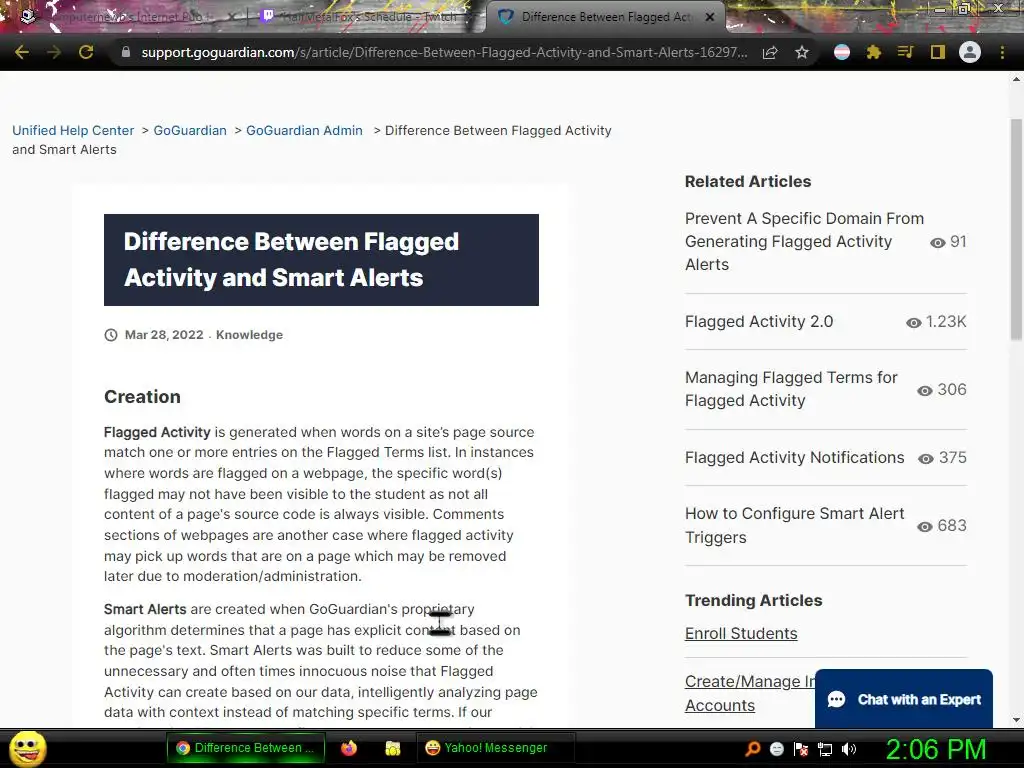Click the eye icon next to 375 views
Image resolution: width=1024 pixels, height=768 pixels.
[x=926, y=458]
